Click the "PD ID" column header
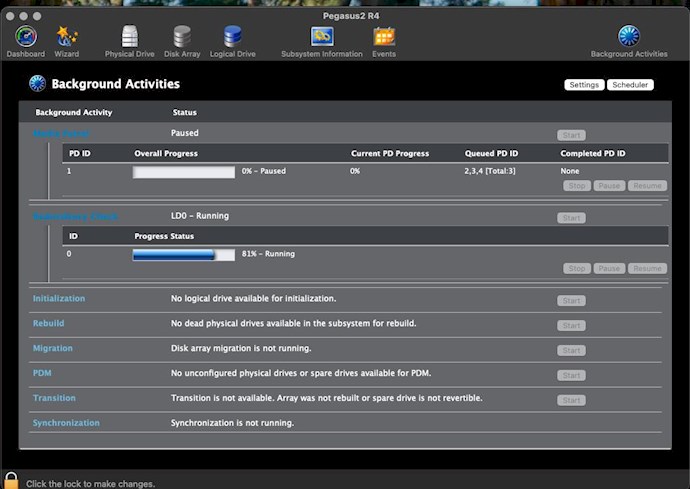The image size is (690, 489). click(x=80, y=153)
